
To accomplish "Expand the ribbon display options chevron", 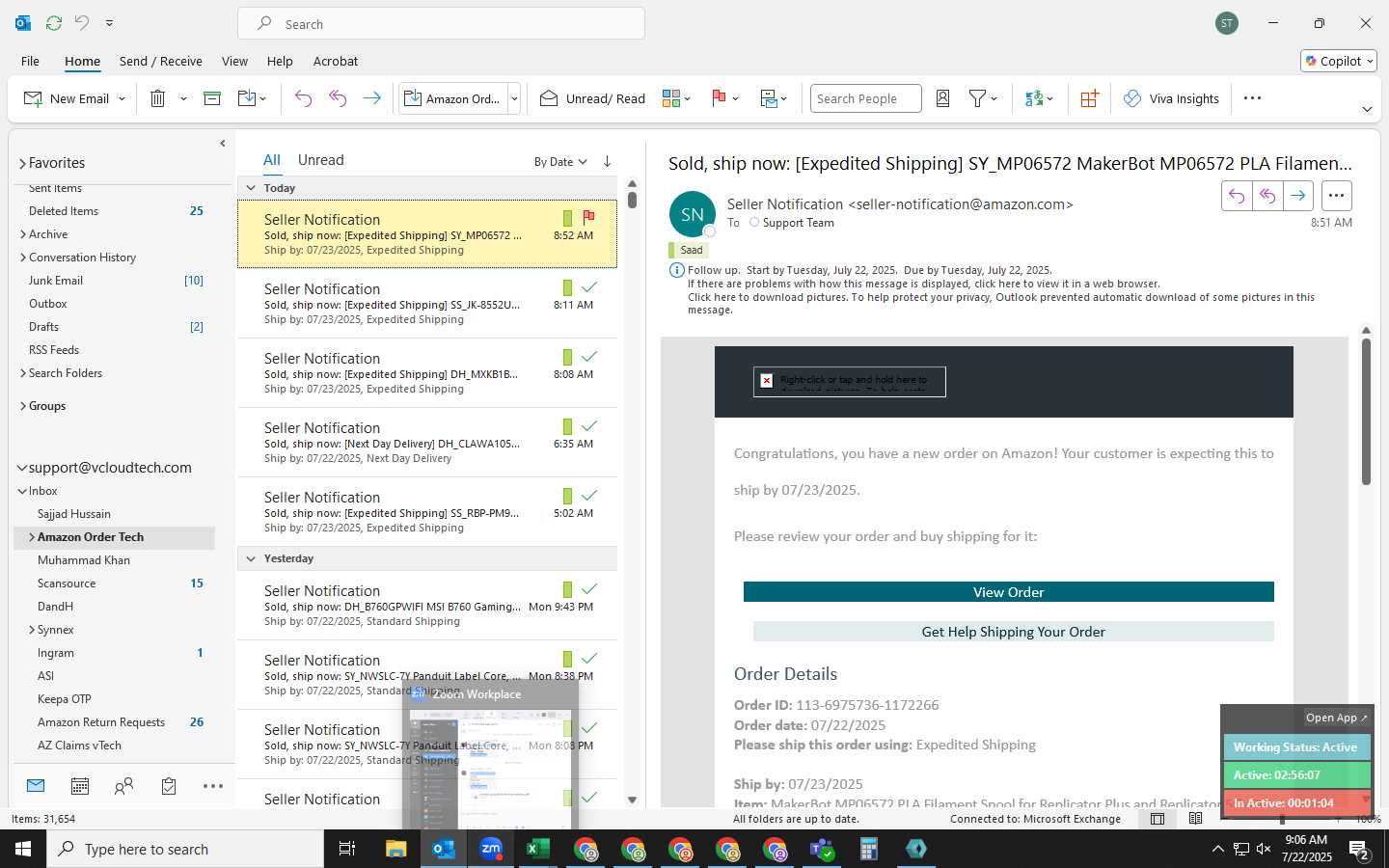I will pos(1367,109).
